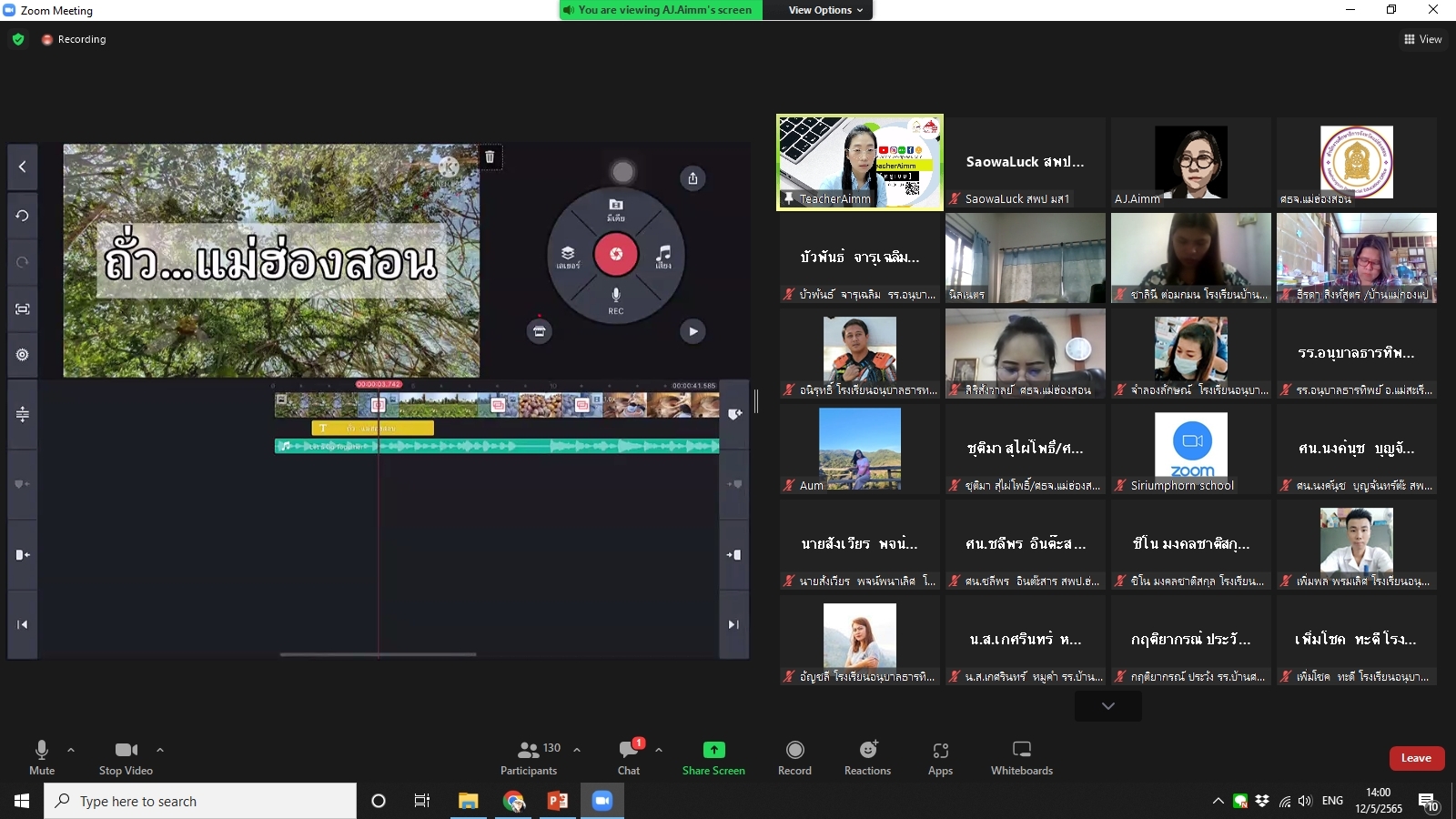
Task: Show more participants with down chevron
Action: [1107, 706]
